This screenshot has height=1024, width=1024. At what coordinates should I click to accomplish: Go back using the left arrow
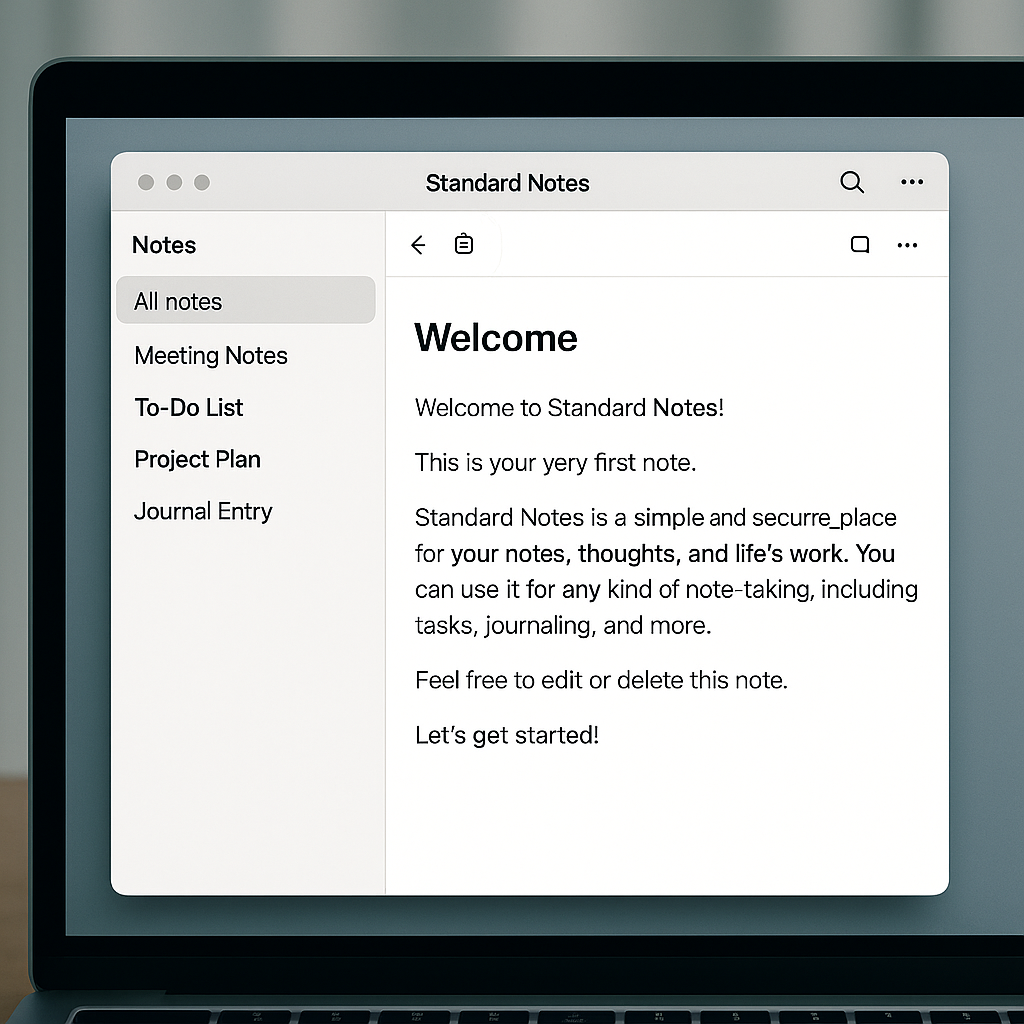[418, 245]
